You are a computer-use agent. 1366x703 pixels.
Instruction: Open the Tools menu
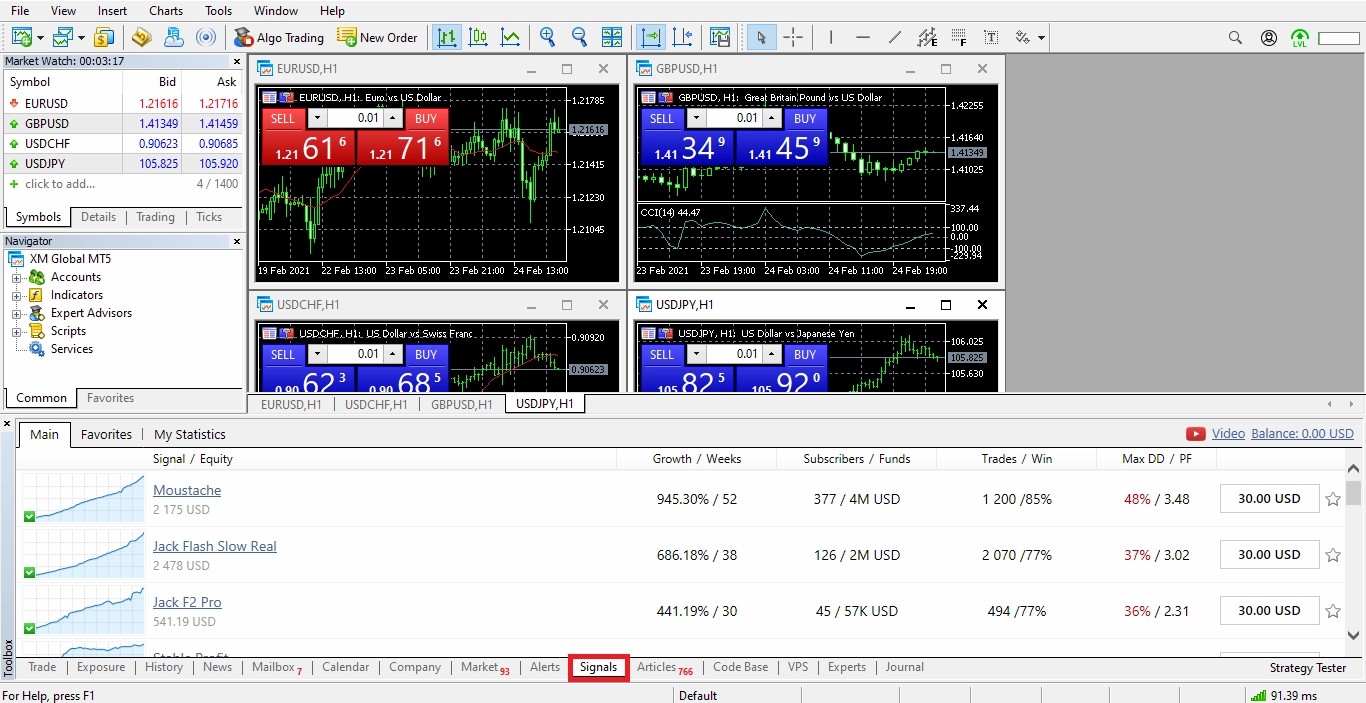point(218,11)
